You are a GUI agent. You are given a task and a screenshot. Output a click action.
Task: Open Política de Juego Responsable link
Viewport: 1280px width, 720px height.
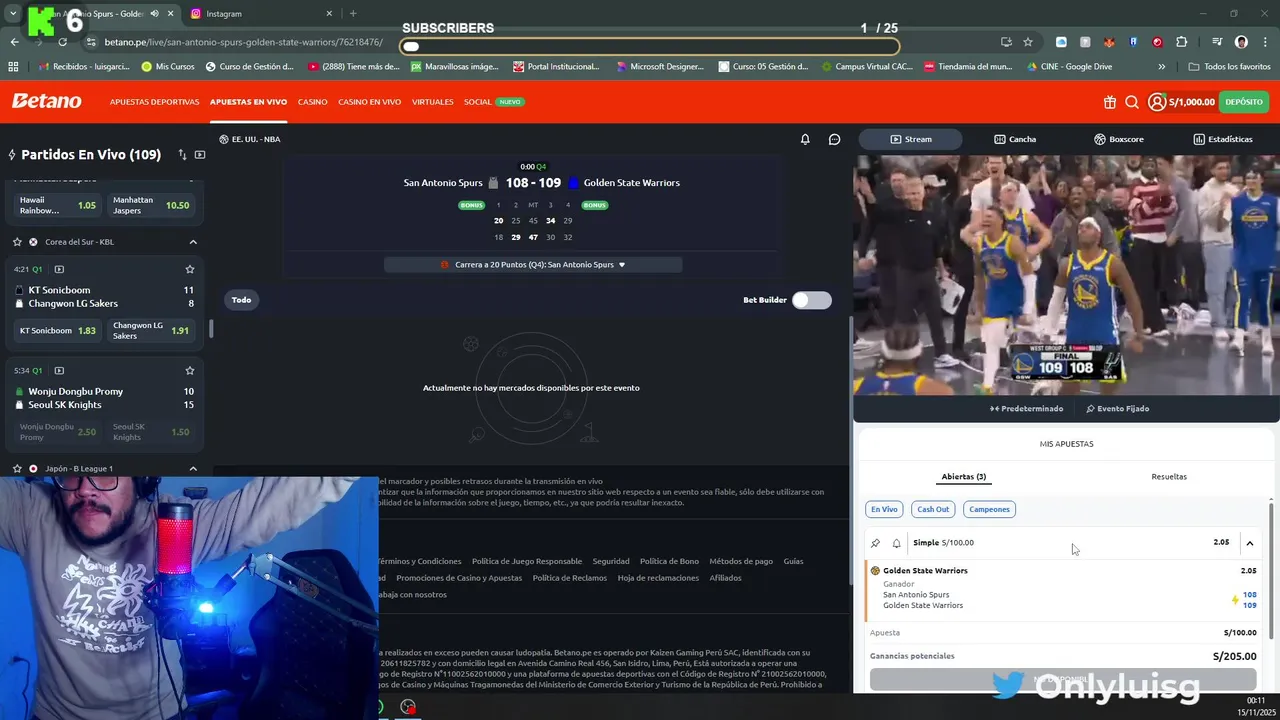click(x=527, y=561)
